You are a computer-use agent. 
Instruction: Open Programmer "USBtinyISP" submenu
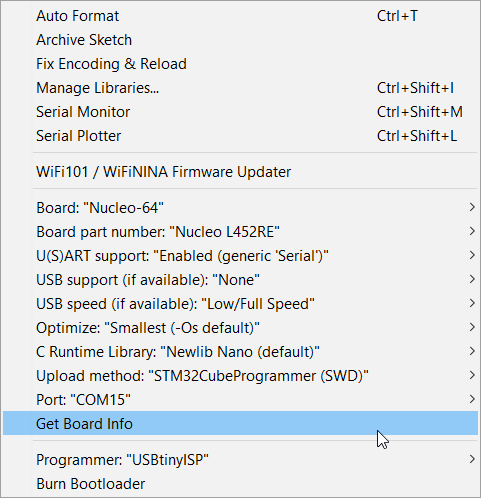coord(240,460)
